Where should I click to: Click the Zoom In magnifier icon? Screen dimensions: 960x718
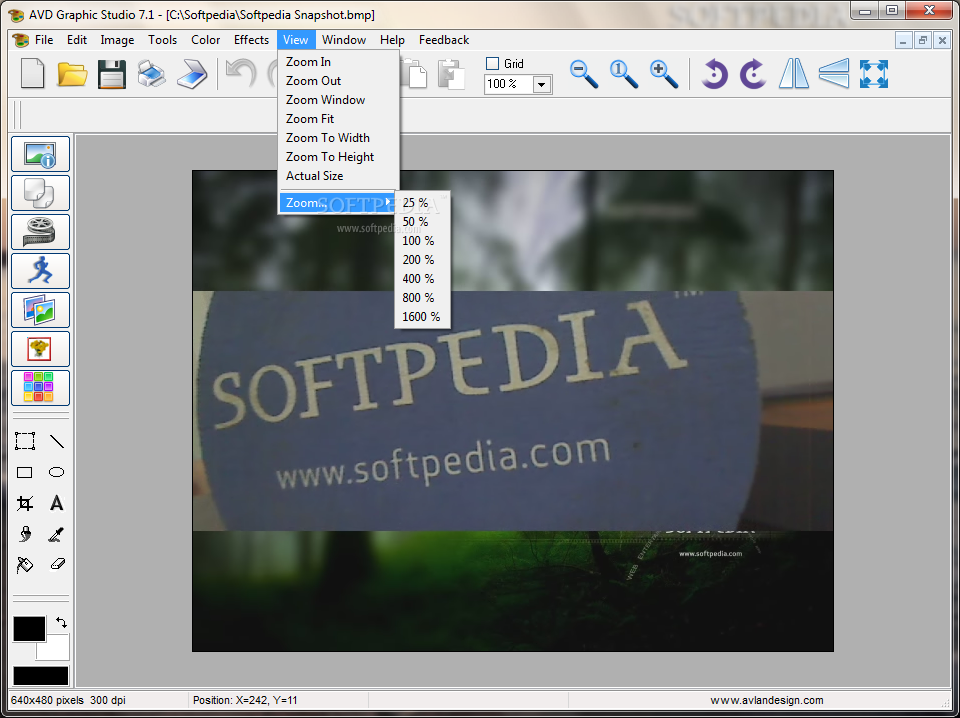[x=664, y=74]
